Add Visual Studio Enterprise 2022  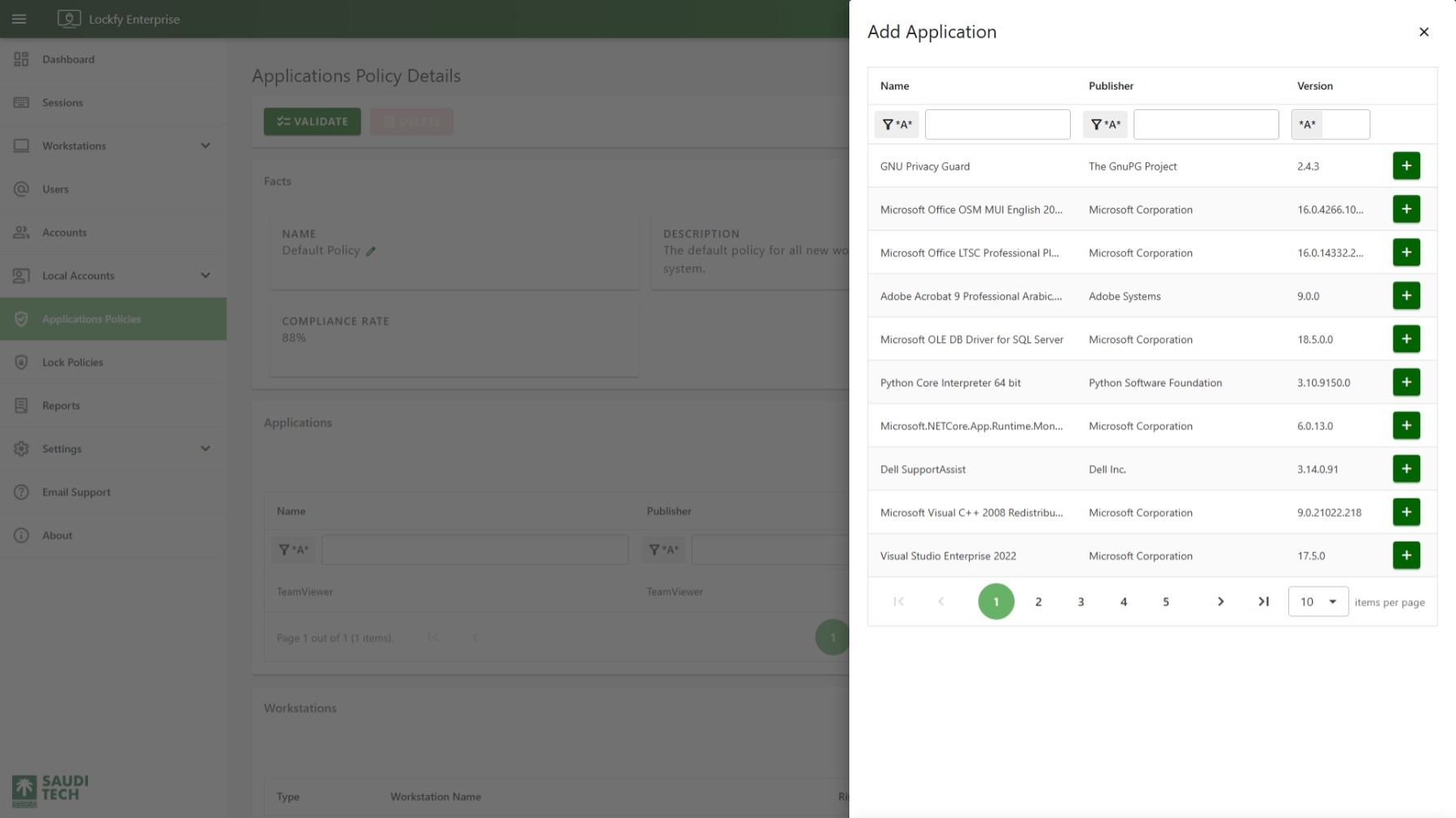coord(1406,555)
